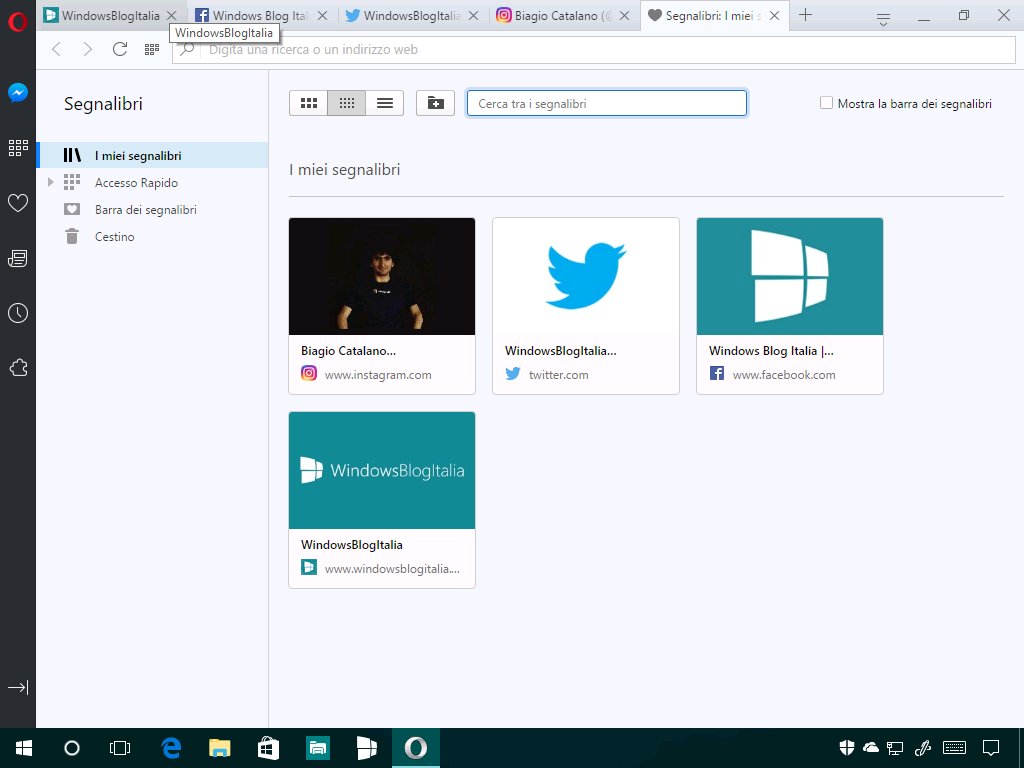
Task: Focus the address bar search field
Action: click(x=594, y=50)
